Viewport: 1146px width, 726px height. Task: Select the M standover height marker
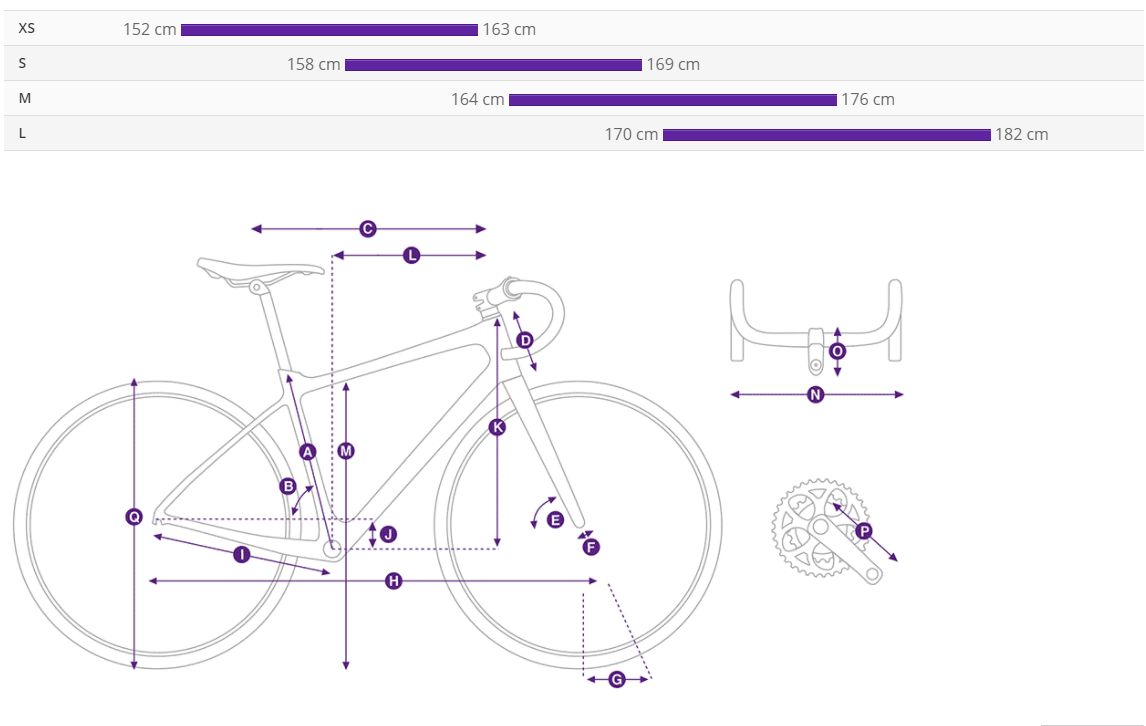346,451
